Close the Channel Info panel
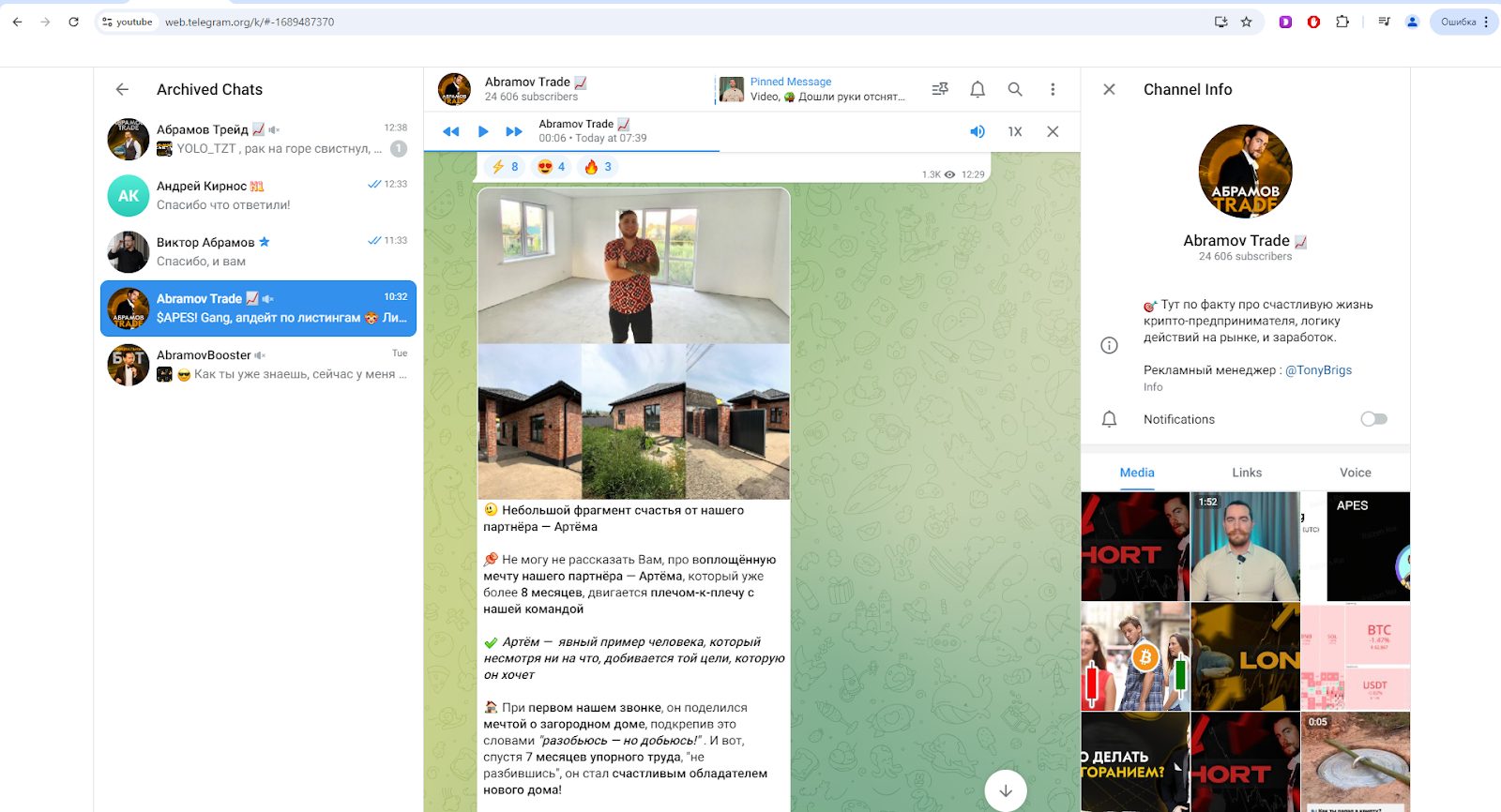This screenshot has height=812, width=1501. [x=1109, y=89]
